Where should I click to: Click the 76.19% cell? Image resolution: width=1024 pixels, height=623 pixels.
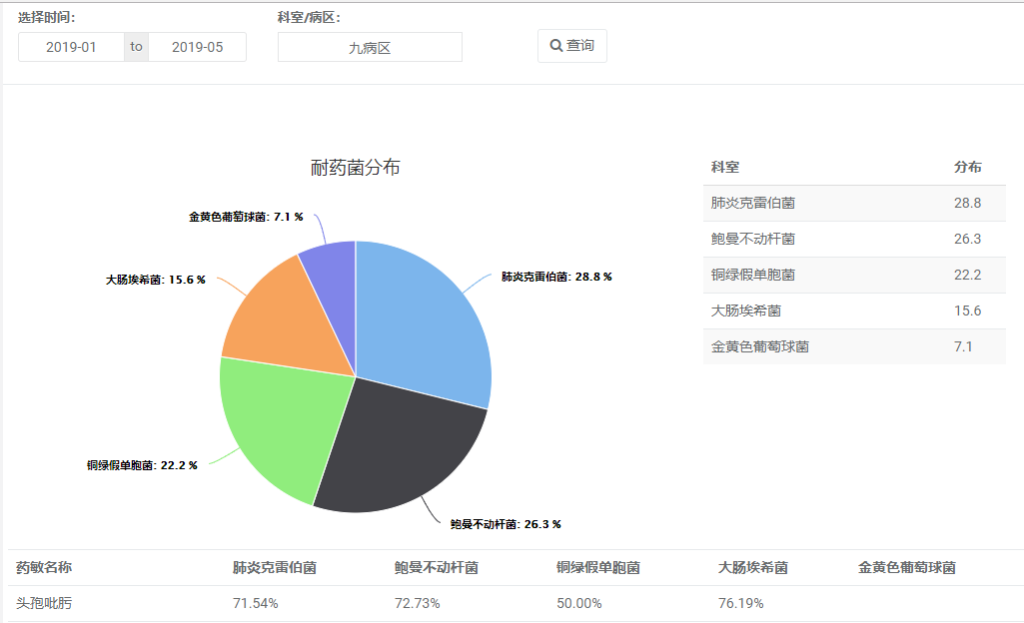741,603
